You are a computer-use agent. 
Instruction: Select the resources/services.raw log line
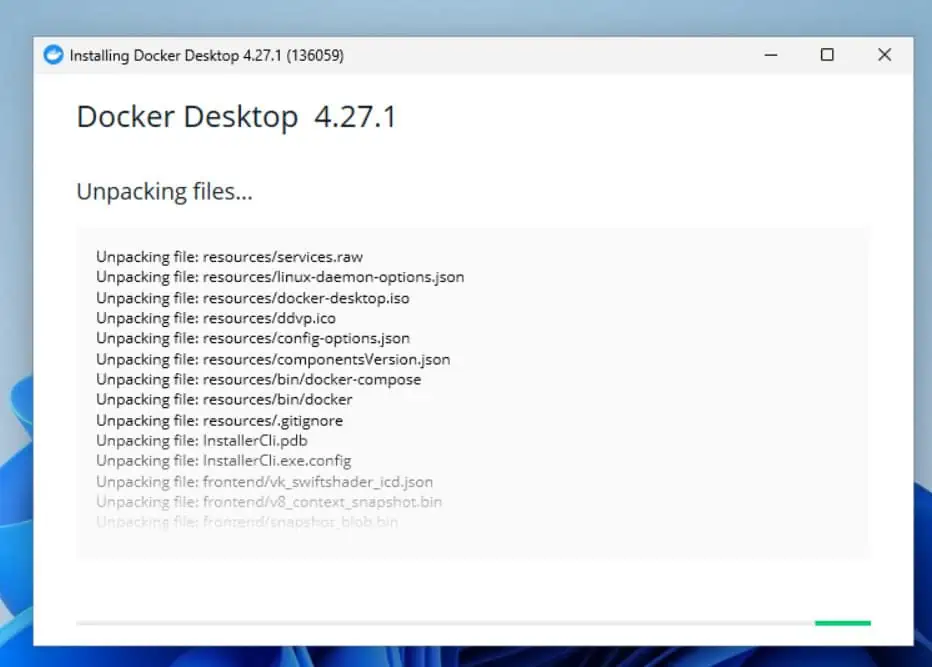229,257
